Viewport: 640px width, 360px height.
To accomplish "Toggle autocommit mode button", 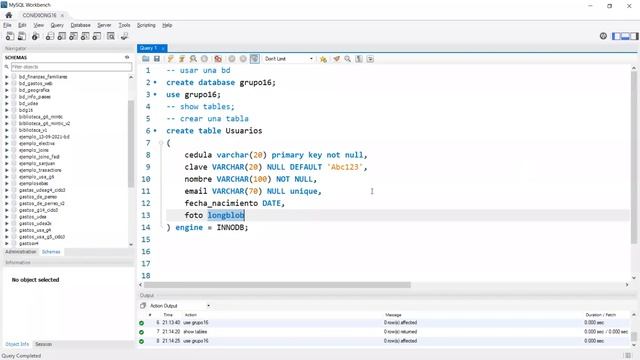I will click(x=255, y=59).
